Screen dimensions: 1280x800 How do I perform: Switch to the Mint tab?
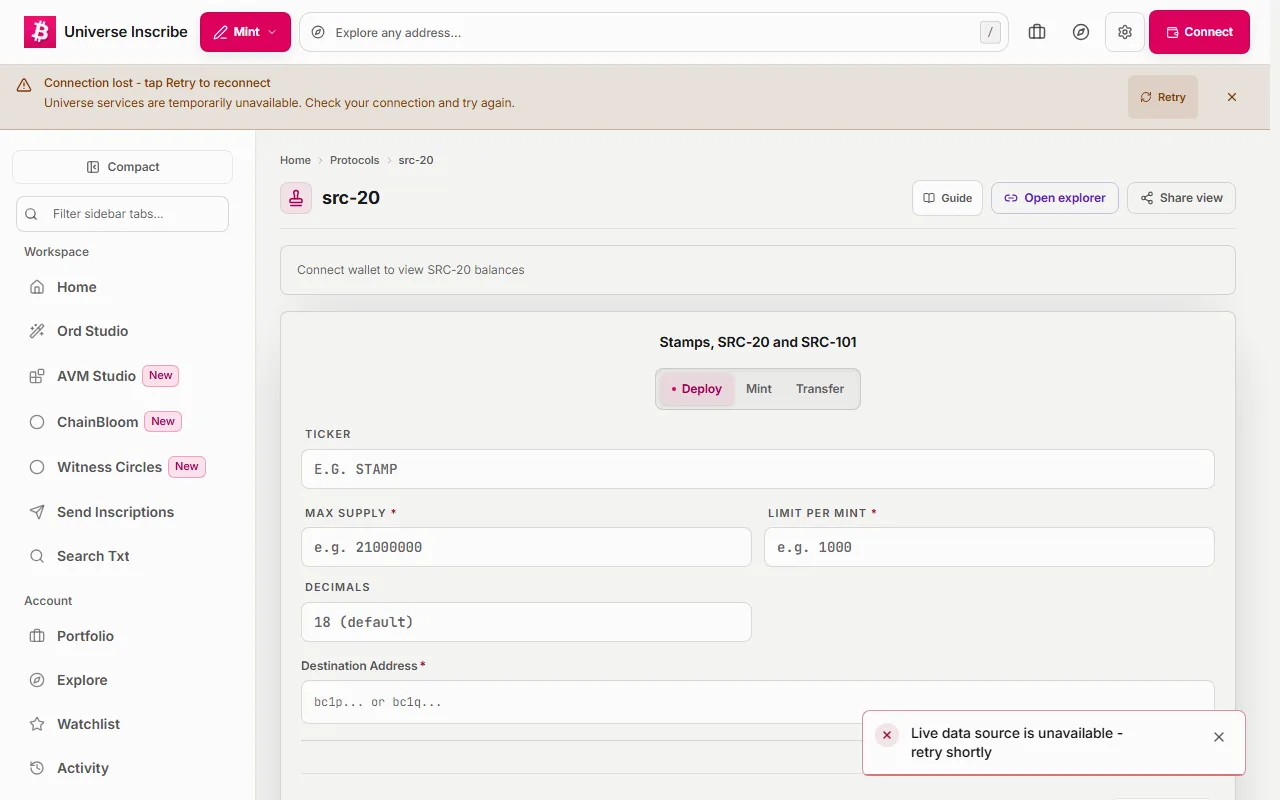coord(759,389)
